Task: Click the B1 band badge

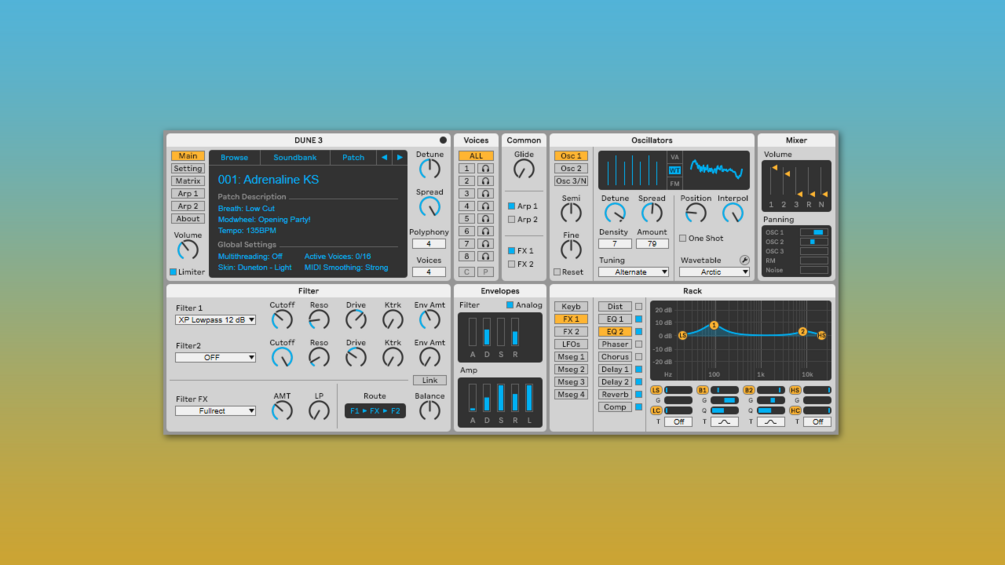Action: pos(702,390)
